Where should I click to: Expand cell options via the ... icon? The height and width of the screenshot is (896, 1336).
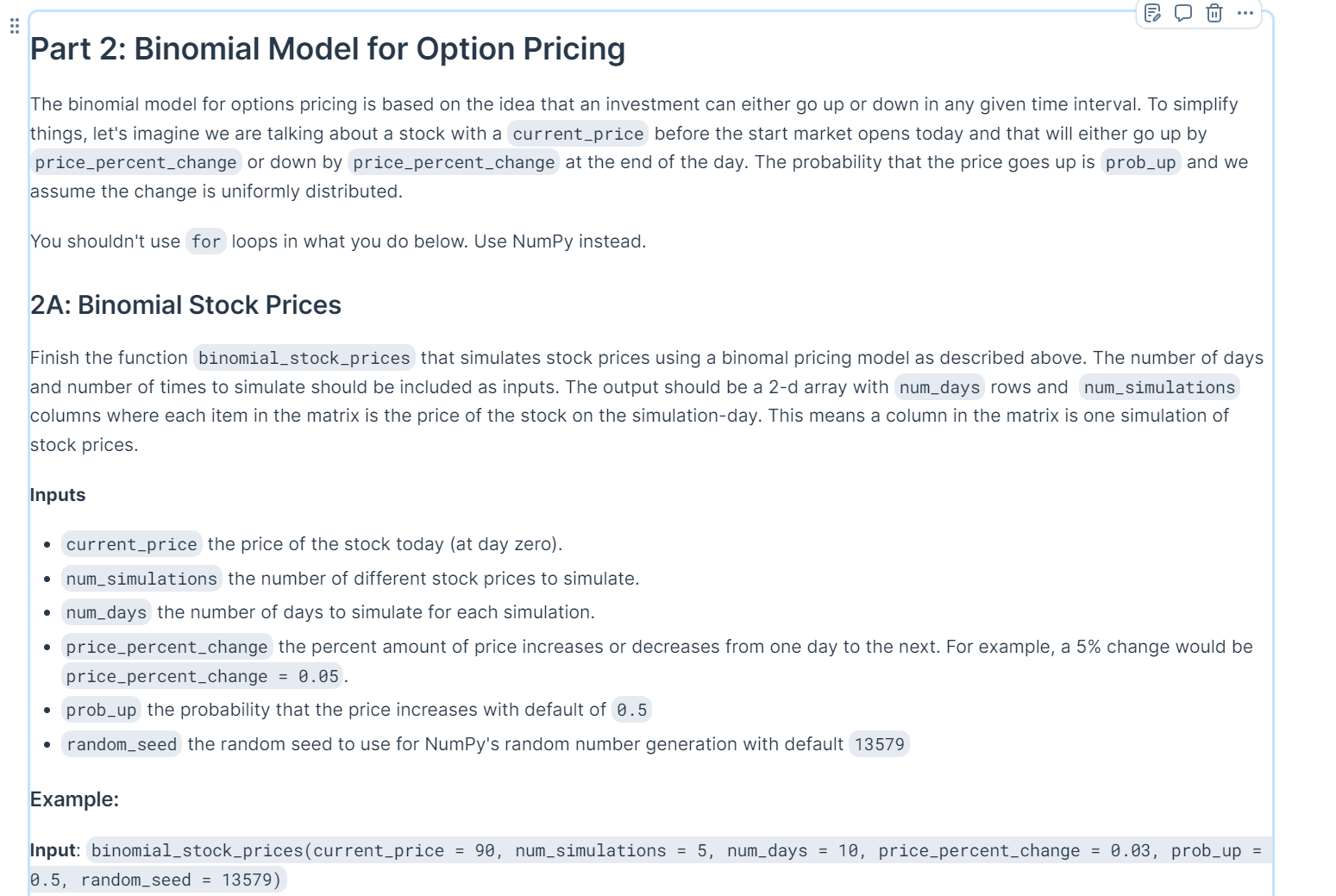tap(1245, 14)
